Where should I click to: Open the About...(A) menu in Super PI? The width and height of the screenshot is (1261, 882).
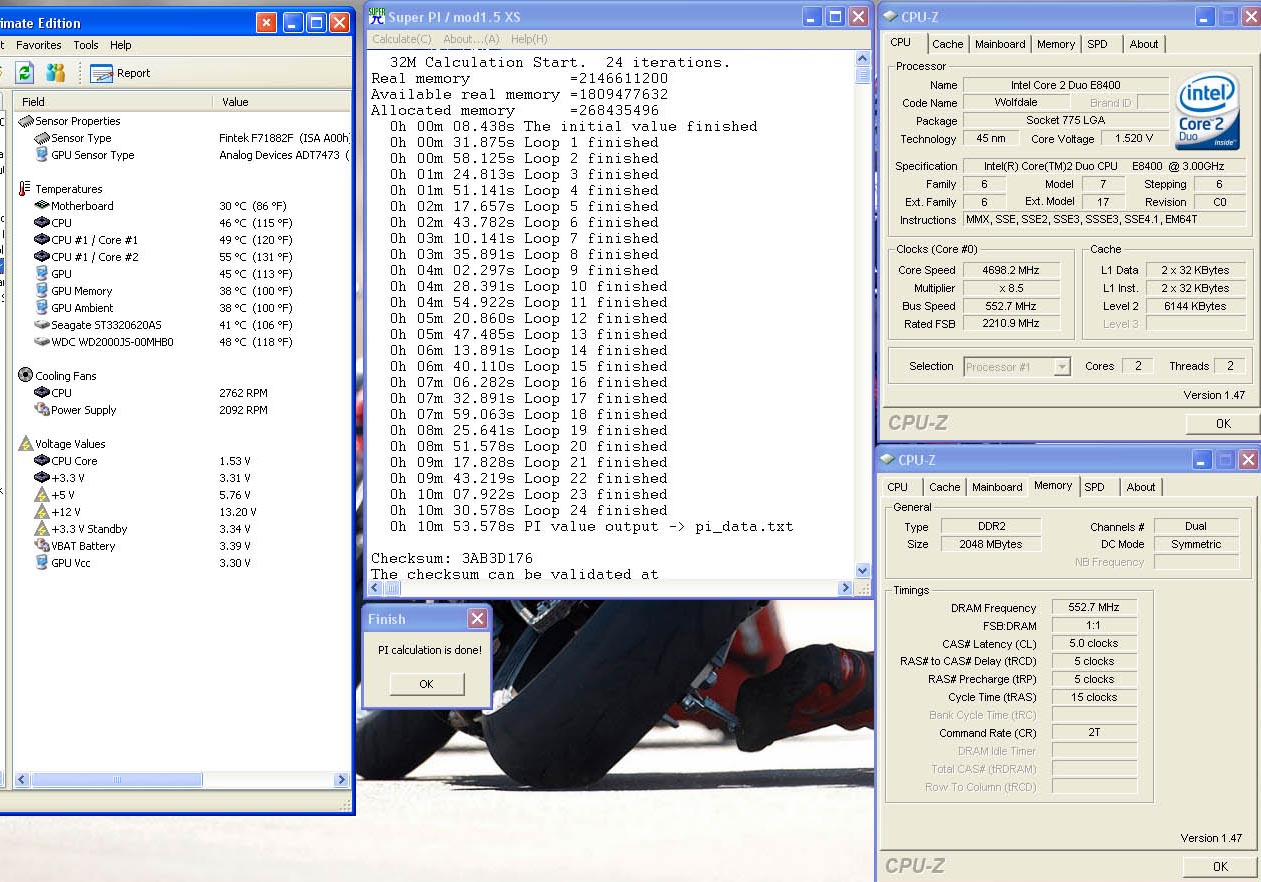[x=471, y=39]
